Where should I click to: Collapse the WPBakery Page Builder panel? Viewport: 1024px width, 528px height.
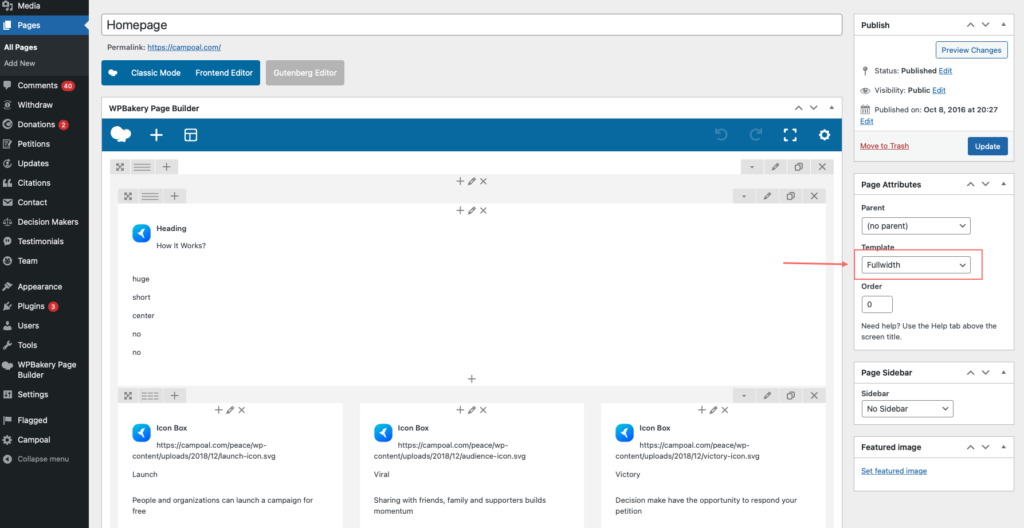coord(831,108)
